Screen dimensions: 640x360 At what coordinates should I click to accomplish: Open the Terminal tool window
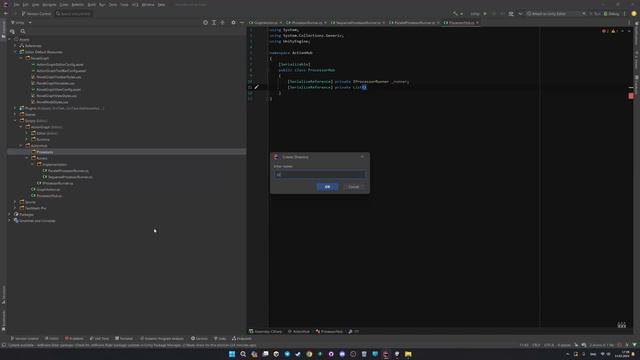(124, 338)
